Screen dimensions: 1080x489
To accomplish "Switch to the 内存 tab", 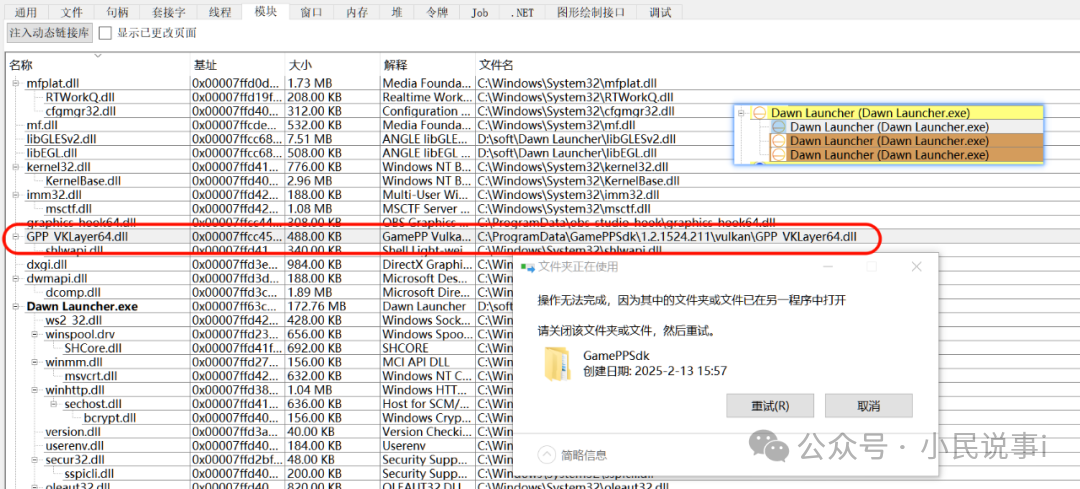I will pos(357,12).
